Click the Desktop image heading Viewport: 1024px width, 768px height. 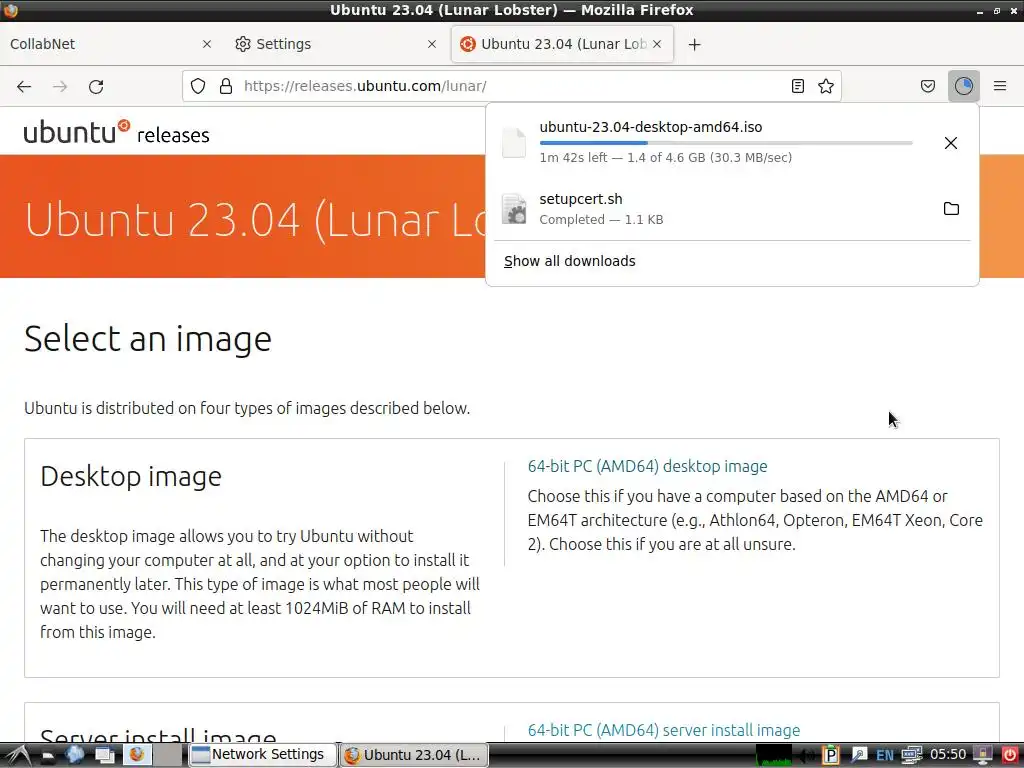[x=131, y=476]
